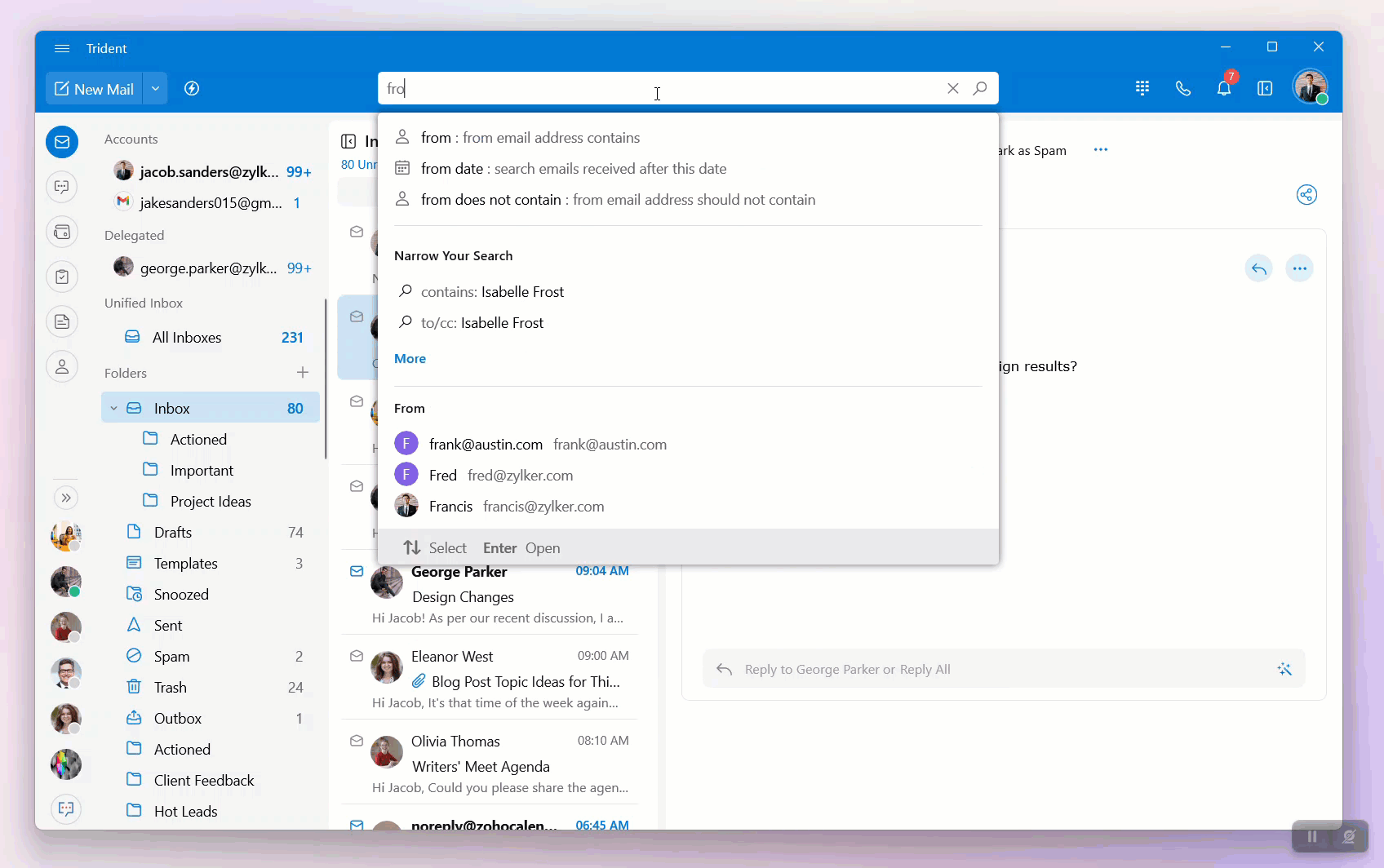The image size is (1384, 868).
Task: Click the Reply All link
Action: coord(925,670)
